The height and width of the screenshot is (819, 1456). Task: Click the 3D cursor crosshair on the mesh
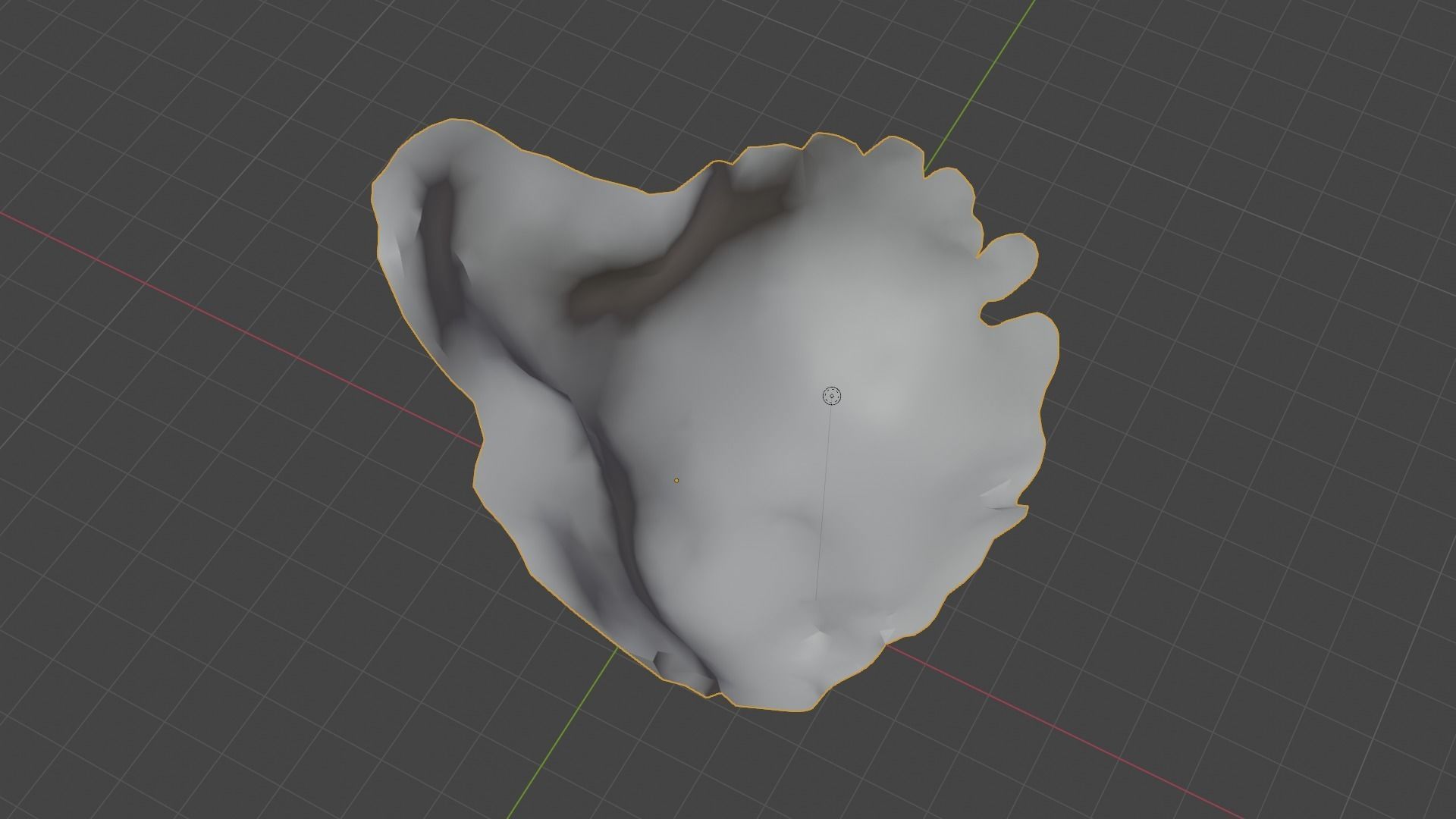[832, 395]
